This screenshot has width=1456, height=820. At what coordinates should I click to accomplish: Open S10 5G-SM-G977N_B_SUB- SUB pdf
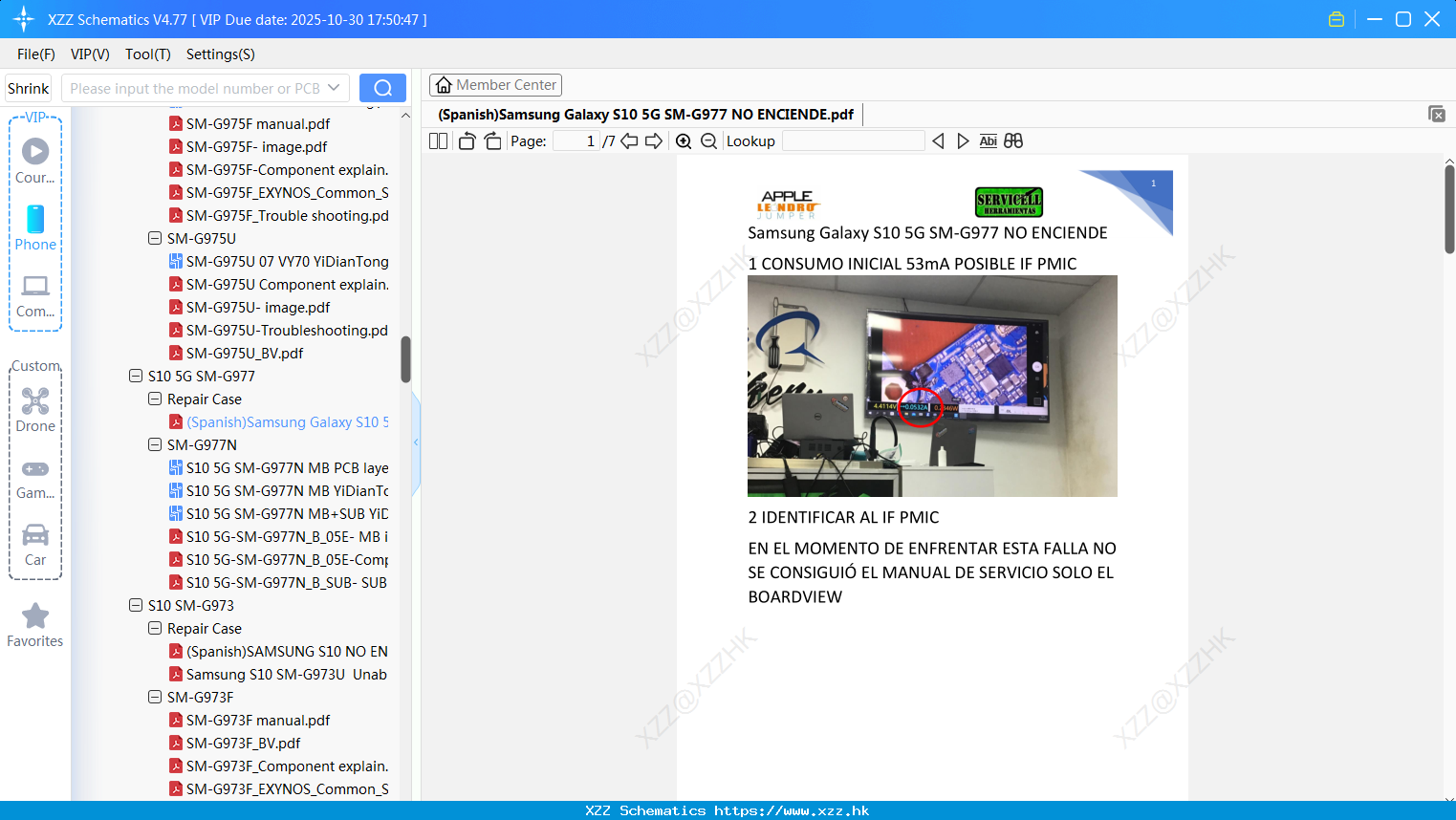(x=278, y=583)
